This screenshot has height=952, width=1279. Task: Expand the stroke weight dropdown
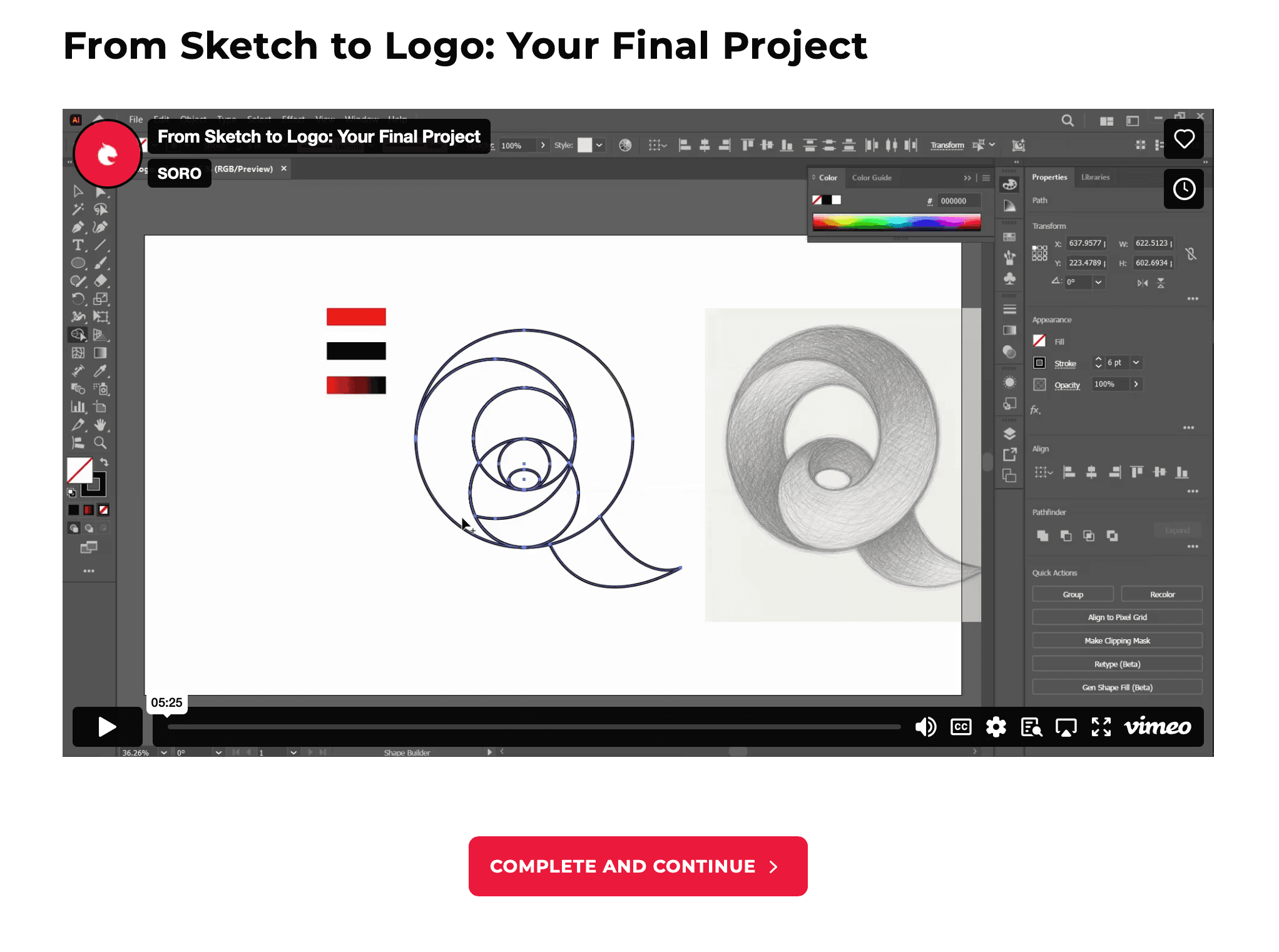1136,363
